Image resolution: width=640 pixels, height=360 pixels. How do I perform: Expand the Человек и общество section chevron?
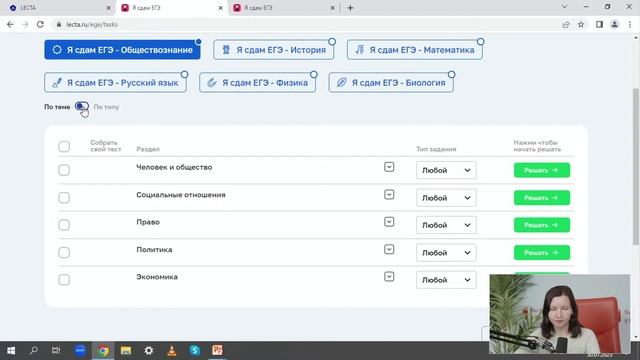389,167
